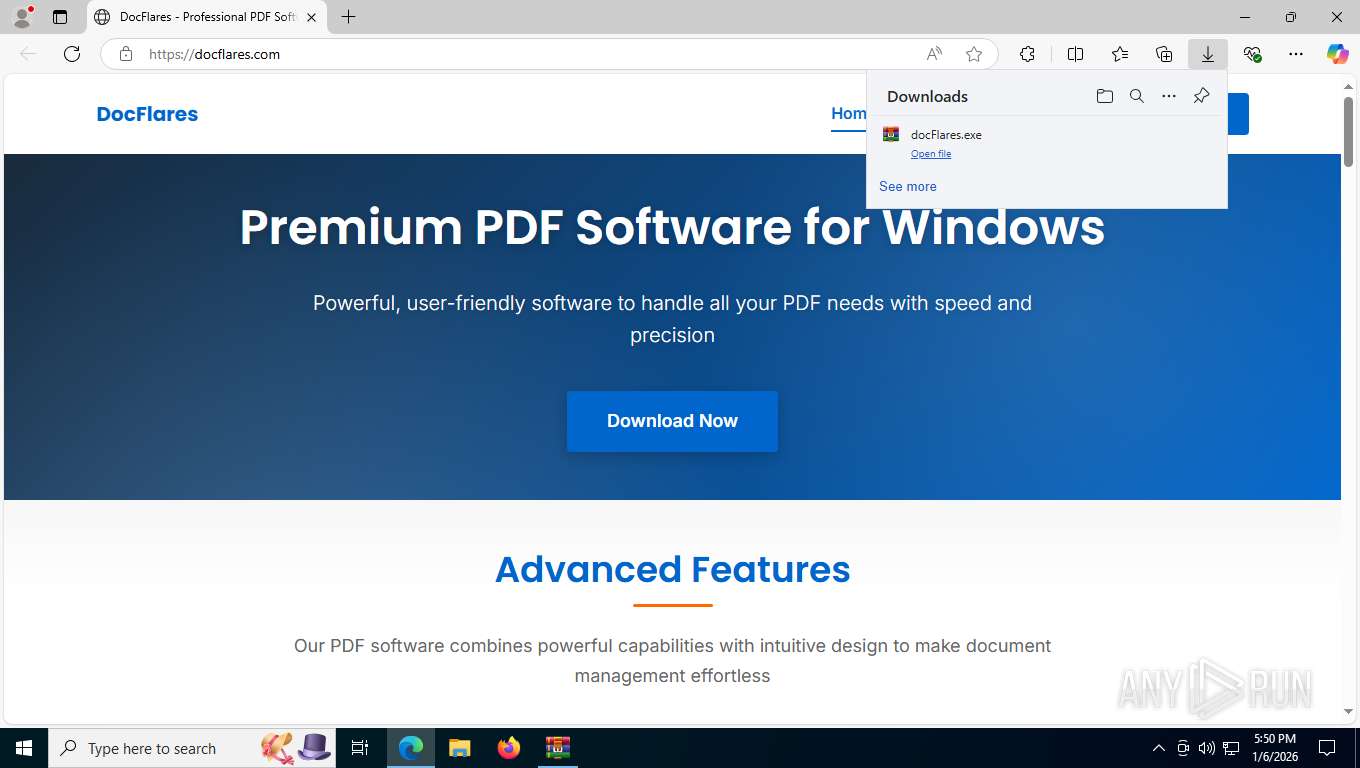The height and width of the screenshot is (768, 1360).
Task: Click the Advanced Features heading
Action: pos(673,569)
